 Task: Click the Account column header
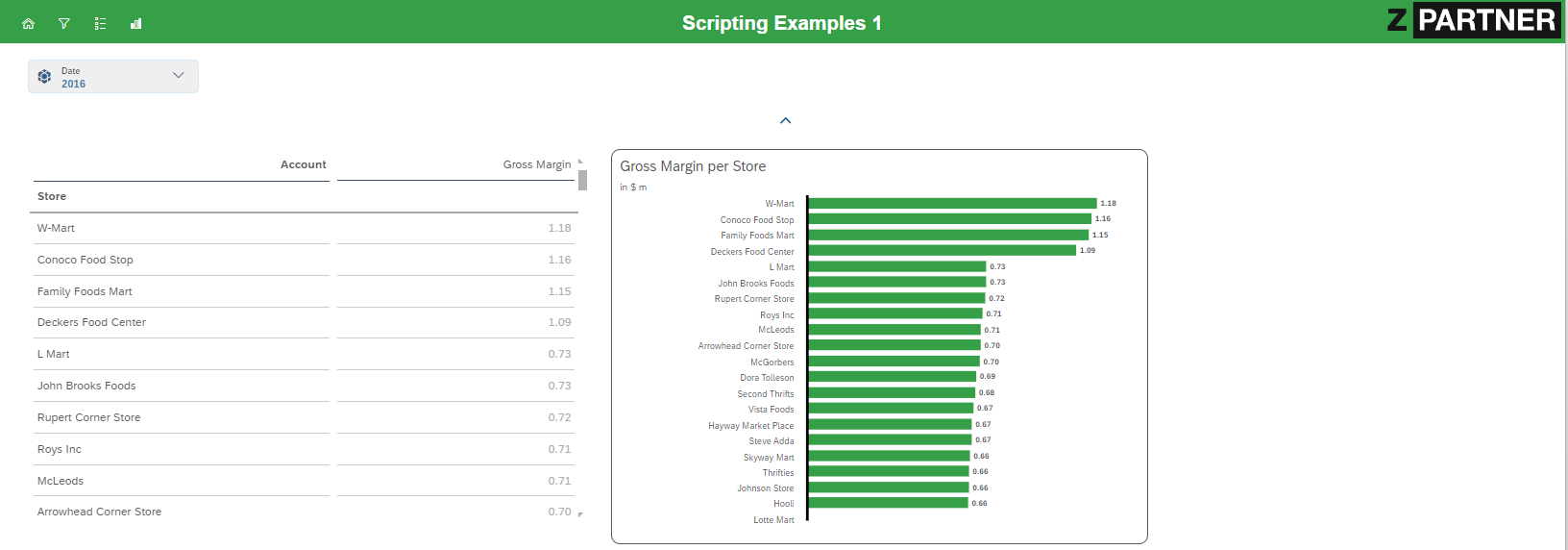click(303, 164)
